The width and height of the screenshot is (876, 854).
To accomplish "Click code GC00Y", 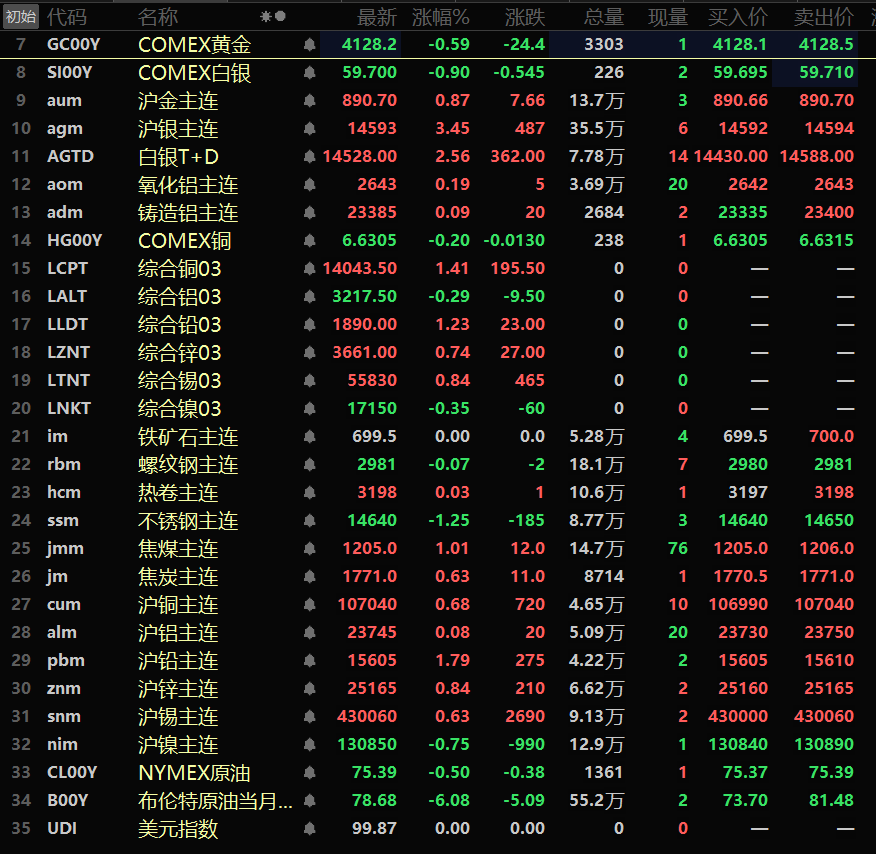I will (73, 44).
